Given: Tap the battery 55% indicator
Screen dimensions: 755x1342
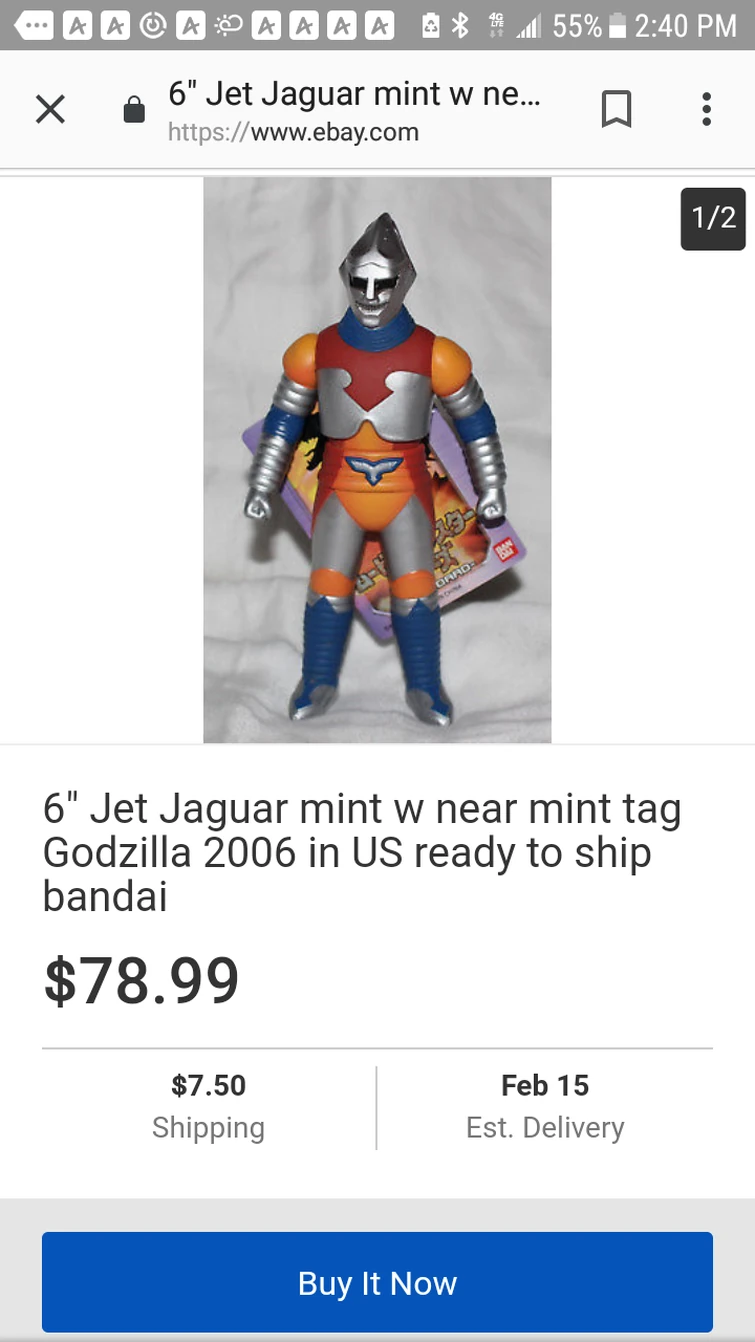Looking at the screenshot, I should pos(589,25).
